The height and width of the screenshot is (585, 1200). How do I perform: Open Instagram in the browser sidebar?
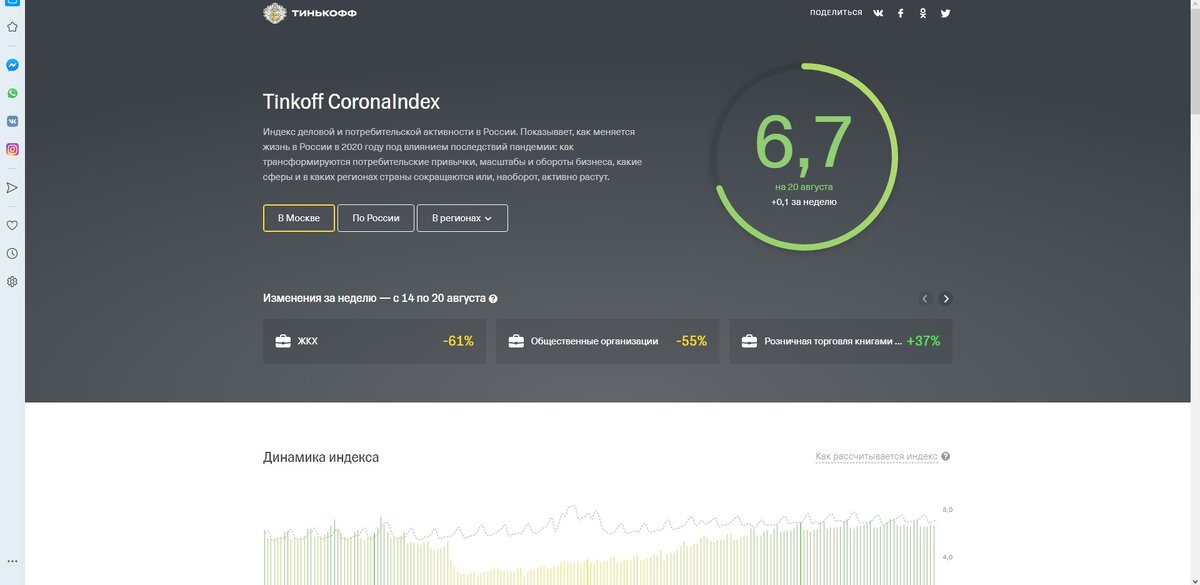pos(12,149)
